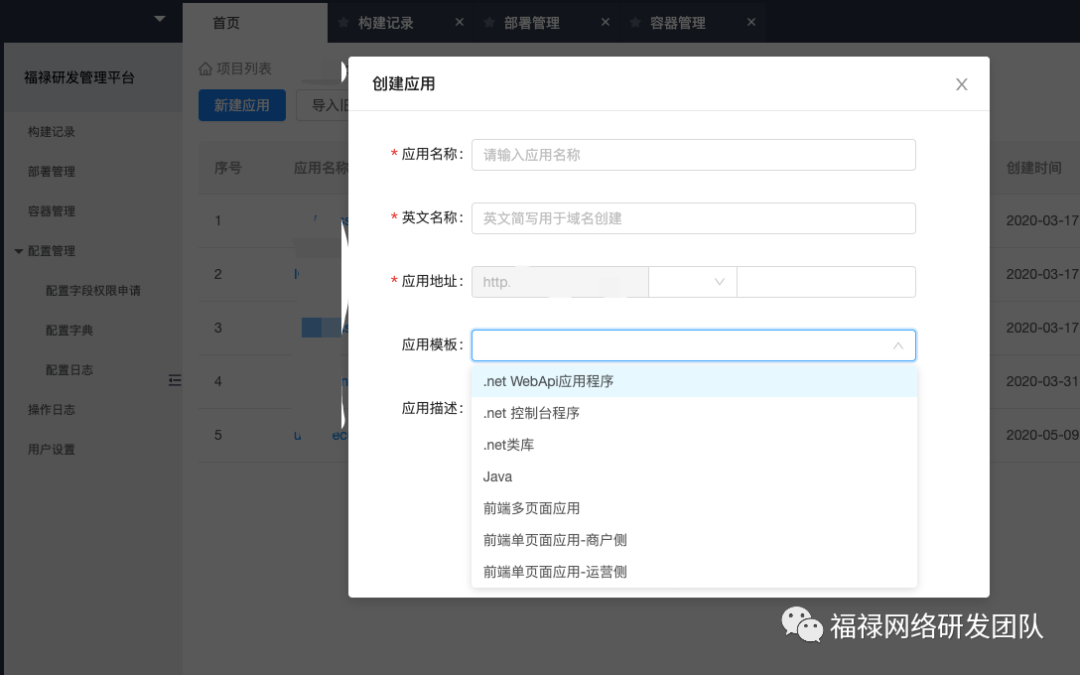Select .net 控制台程序 template option
1080x675 pixels.
pos(694,413)
